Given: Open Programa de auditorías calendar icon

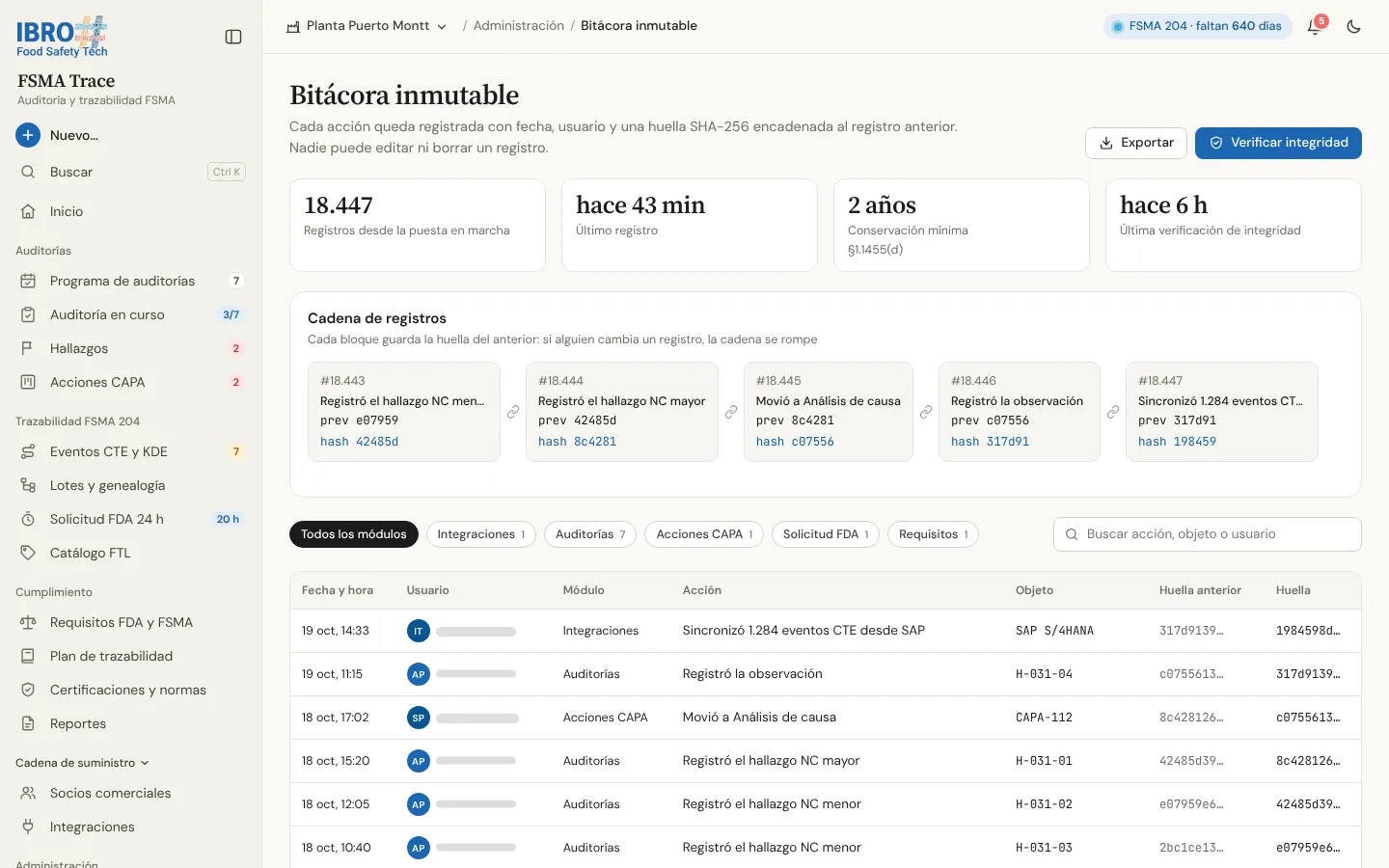Looking at the screenshot, I should coord(28,281).
